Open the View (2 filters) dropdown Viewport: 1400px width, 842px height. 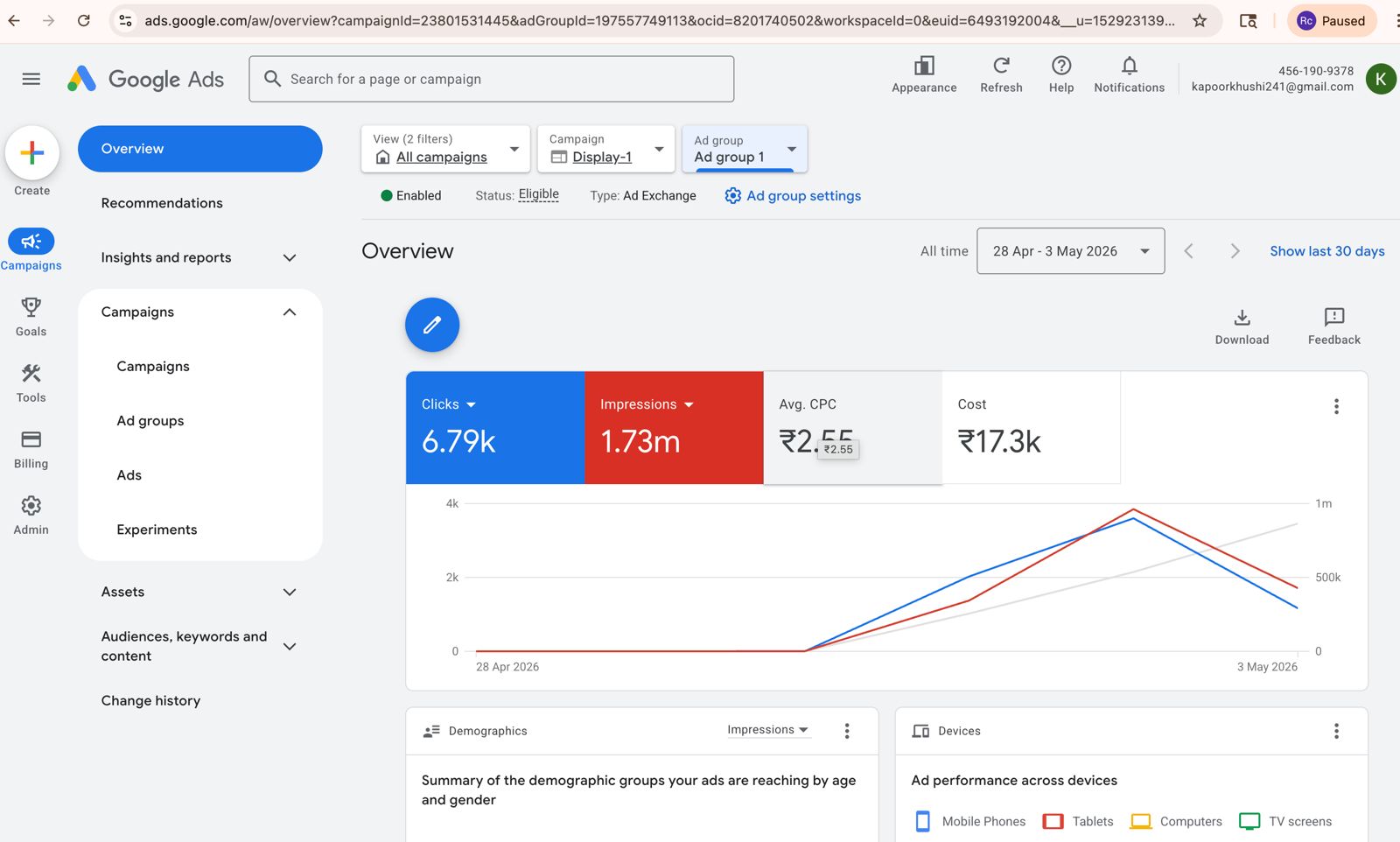point(445,149)
